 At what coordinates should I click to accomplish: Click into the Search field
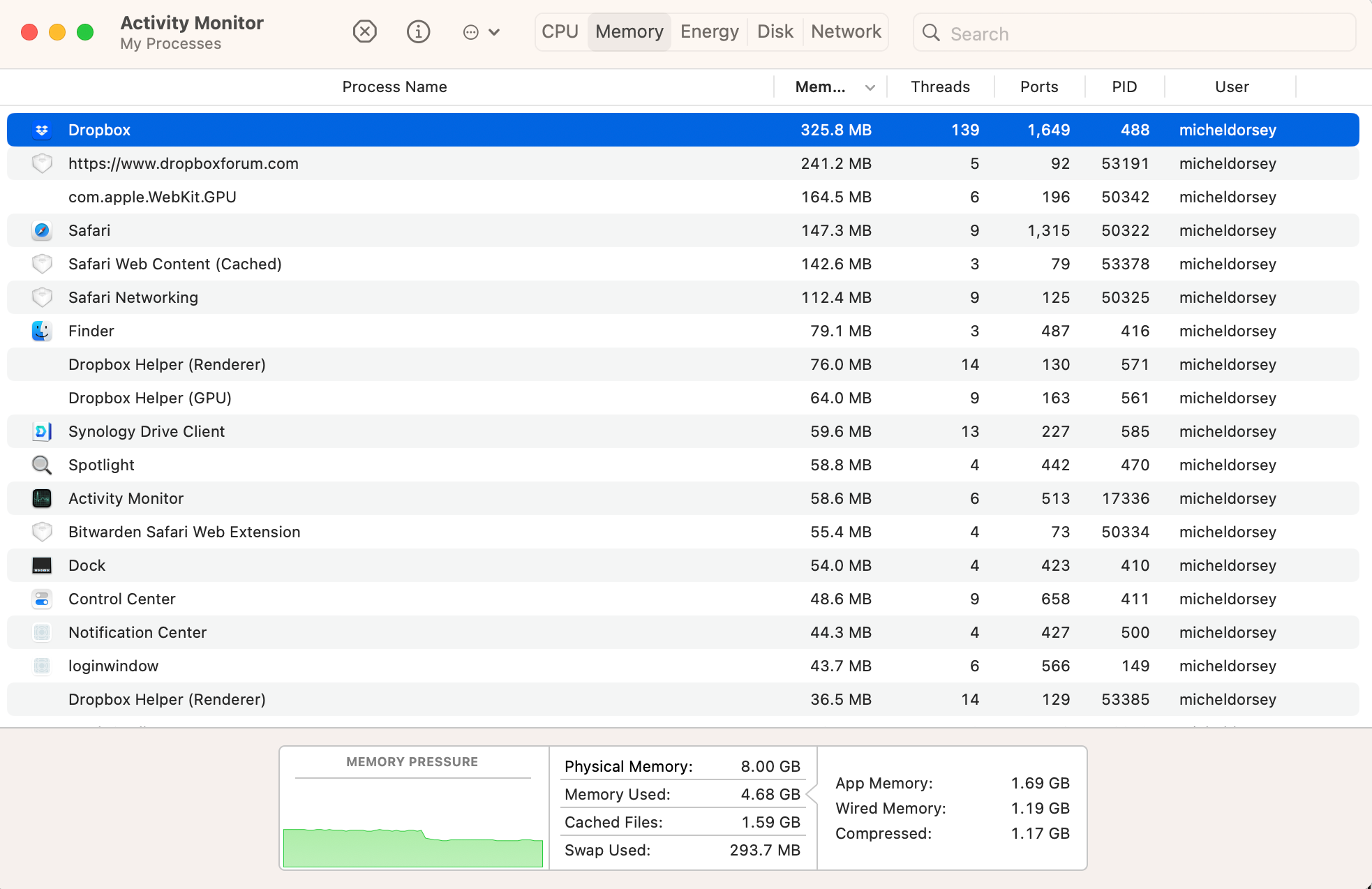click(x=1135, y=33)
